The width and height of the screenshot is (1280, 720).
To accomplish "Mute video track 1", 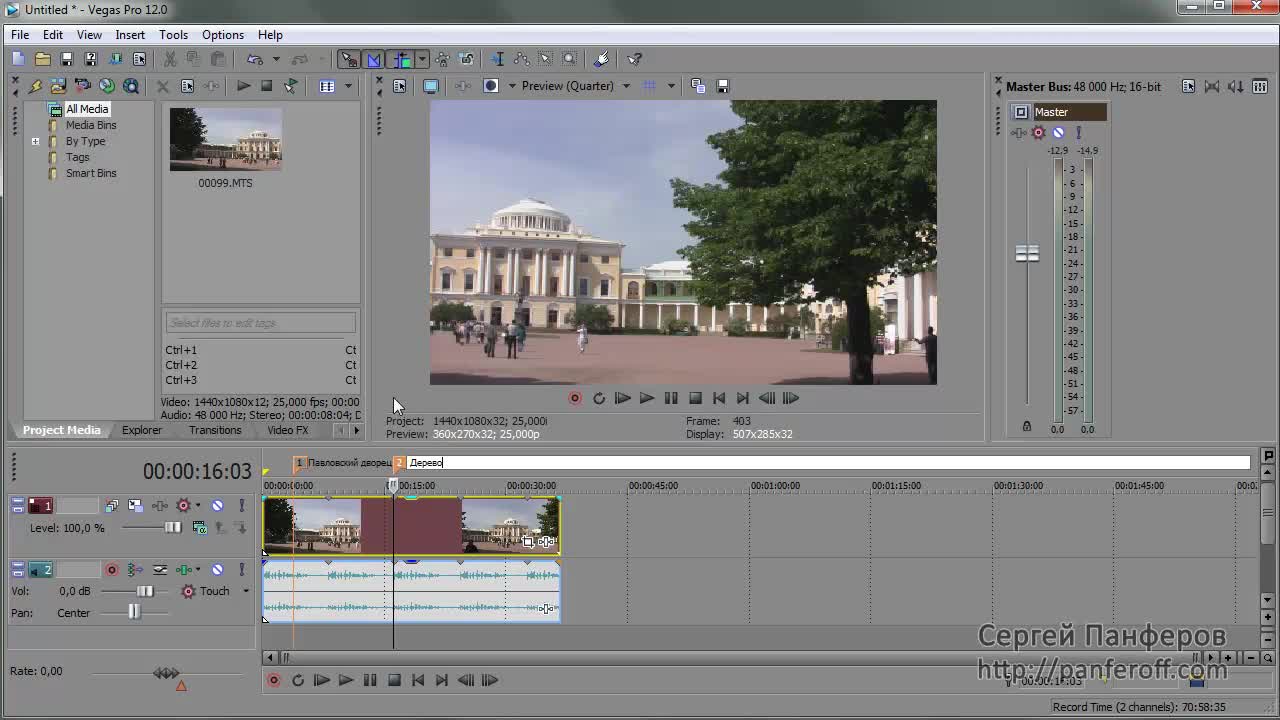I will tap(217, 506).
